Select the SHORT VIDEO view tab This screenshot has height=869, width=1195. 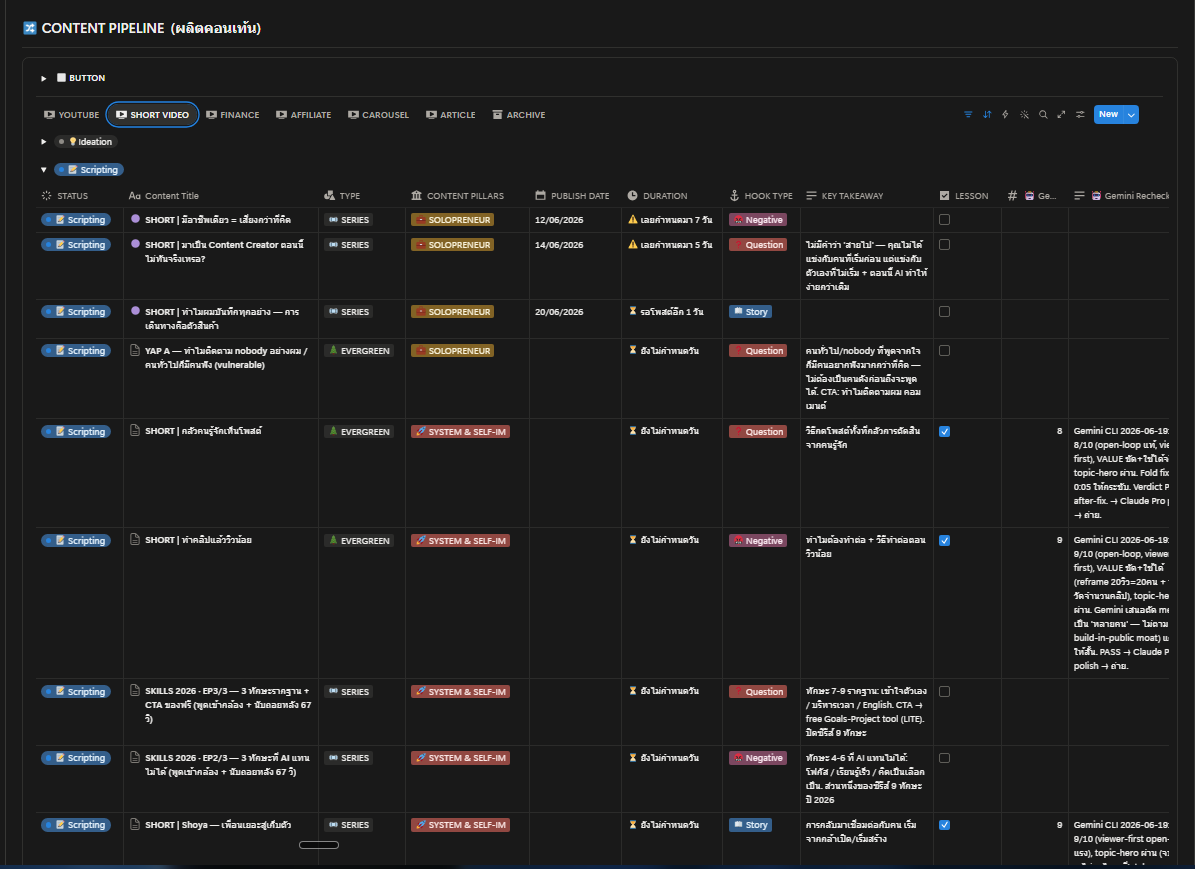click(x=152, y=115)
